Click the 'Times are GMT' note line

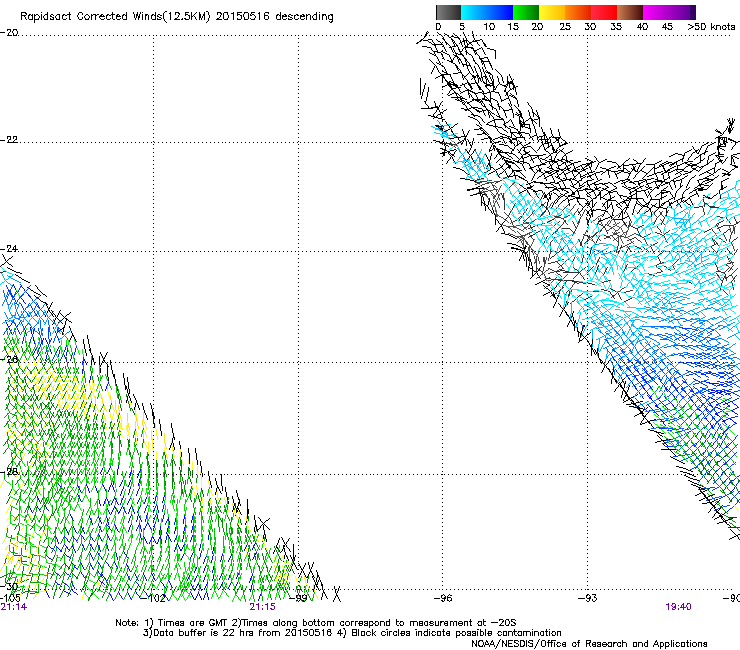click(316, 623)
